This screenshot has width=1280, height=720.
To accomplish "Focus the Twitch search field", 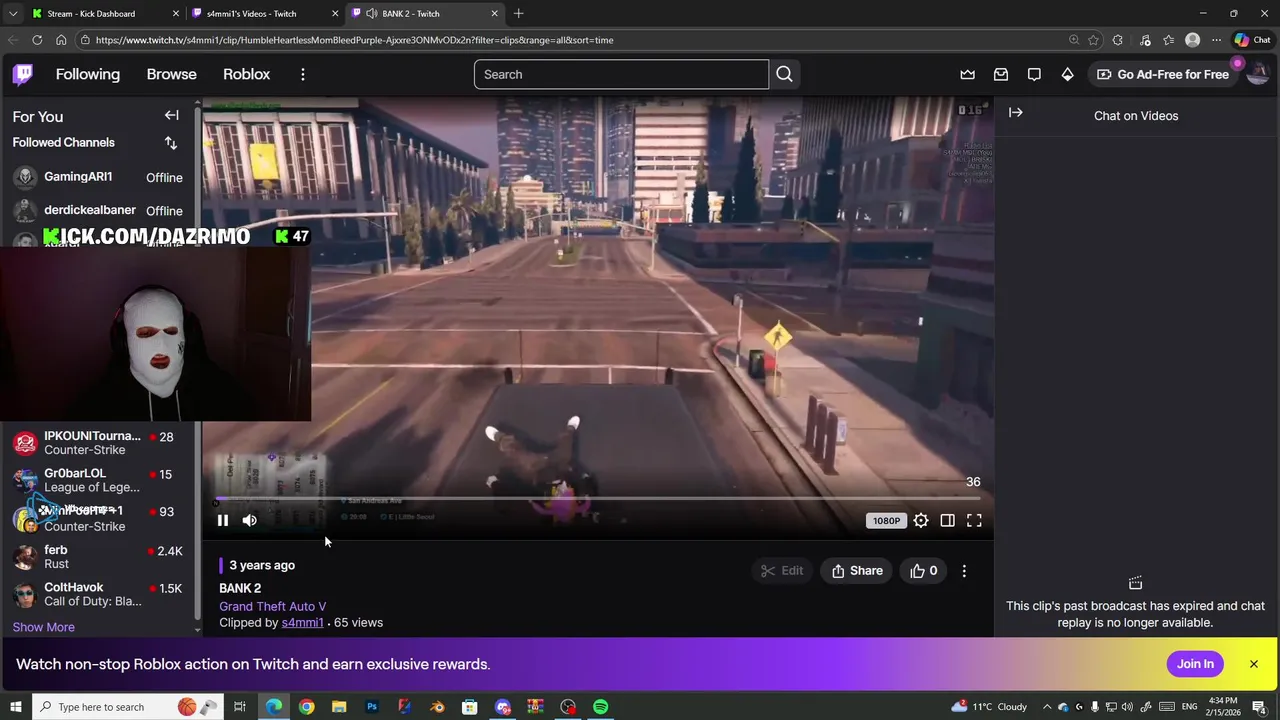I will [x=621, y=74].
